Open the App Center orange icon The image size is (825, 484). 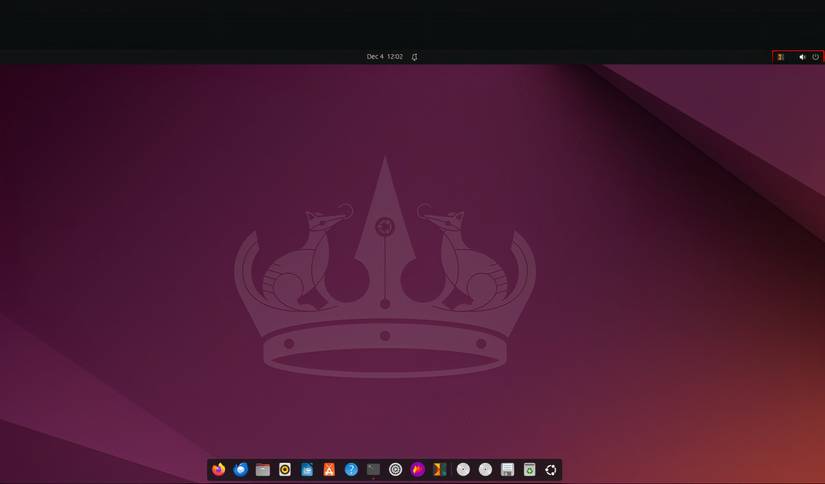pyautogui.click(x=329, y=469)
